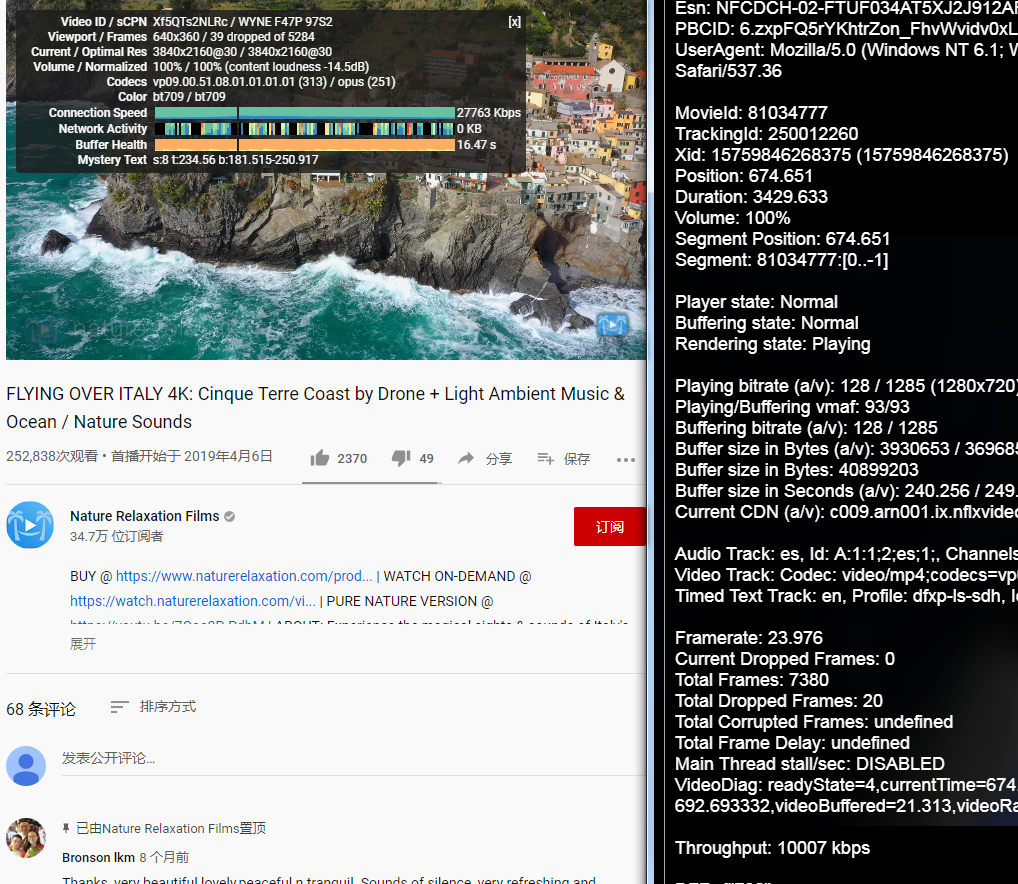Open the naturerelaxation.com/prod... buy link
The image size is (1018, 884).
244,576
